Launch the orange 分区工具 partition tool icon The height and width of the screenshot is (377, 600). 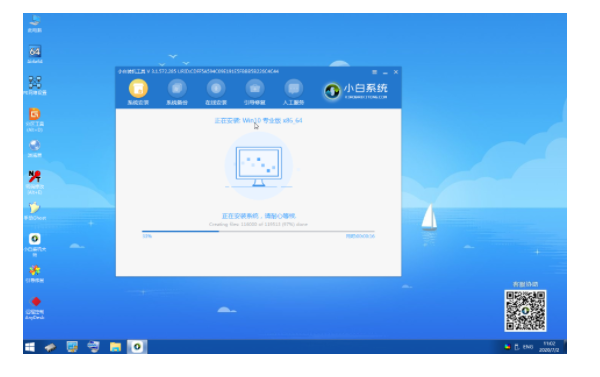[35, 119]
